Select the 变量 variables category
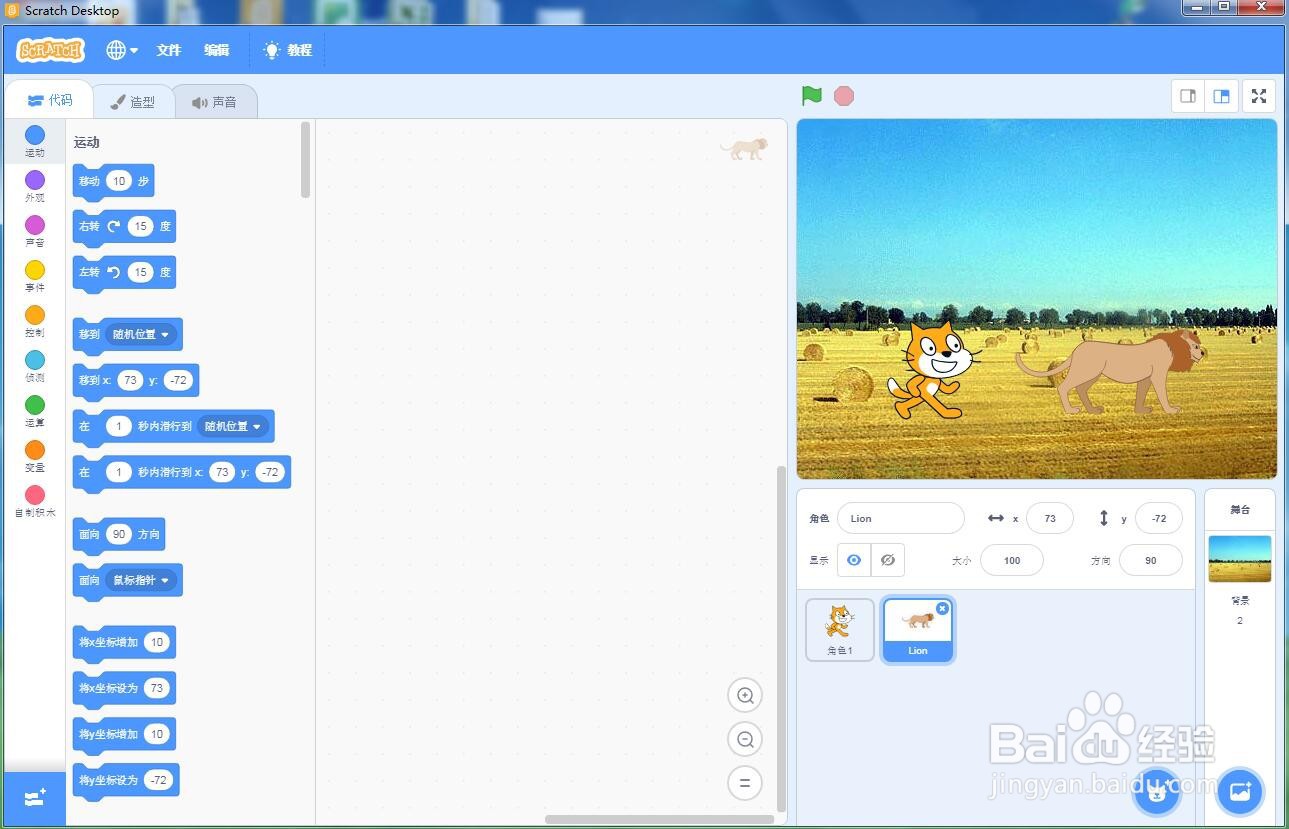 (x=35, y=456)
